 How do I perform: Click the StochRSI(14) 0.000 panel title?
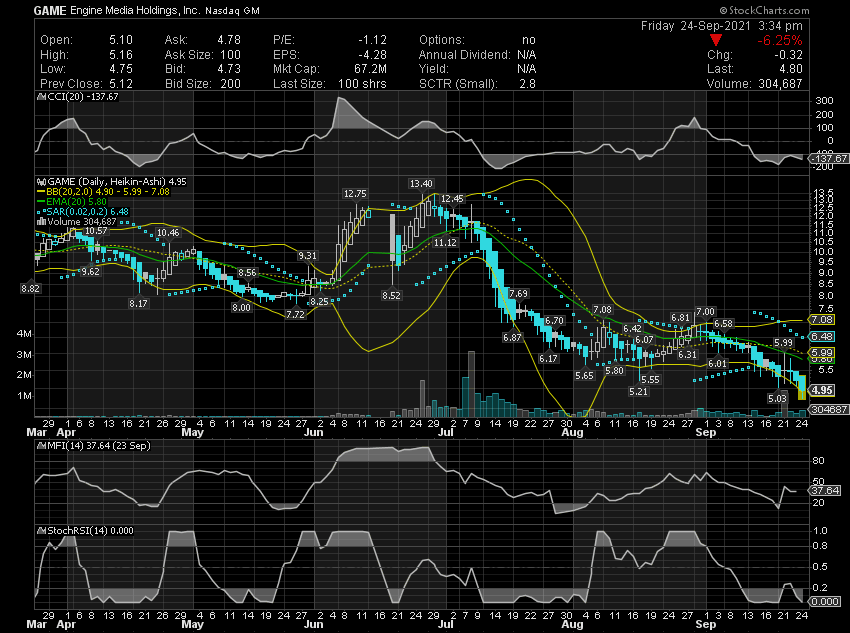point(91,531)
